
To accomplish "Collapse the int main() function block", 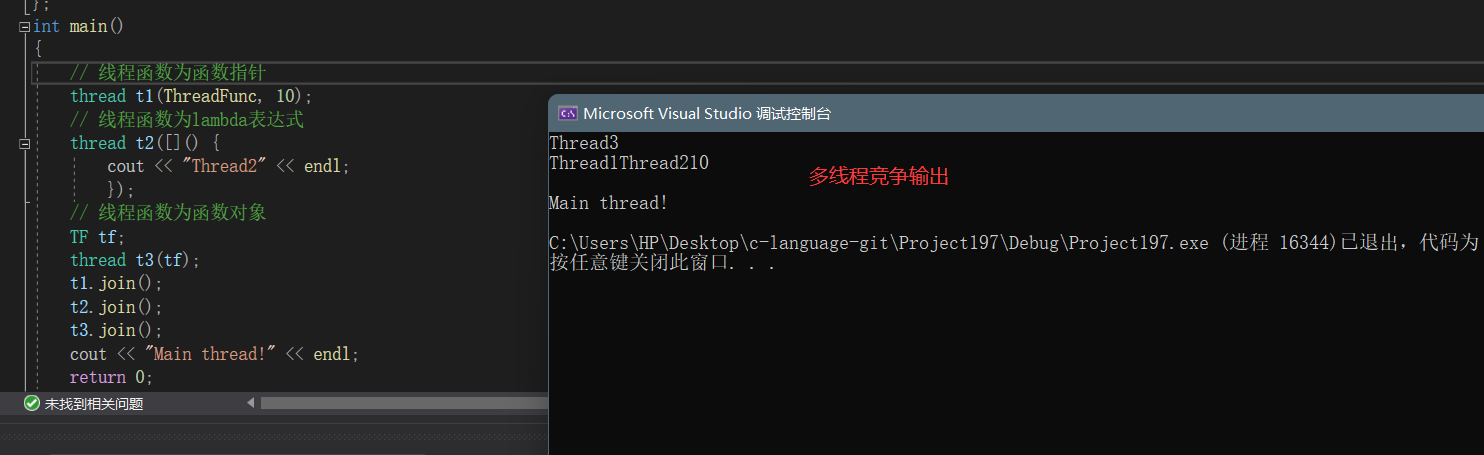I will click(x=25, y=27).
